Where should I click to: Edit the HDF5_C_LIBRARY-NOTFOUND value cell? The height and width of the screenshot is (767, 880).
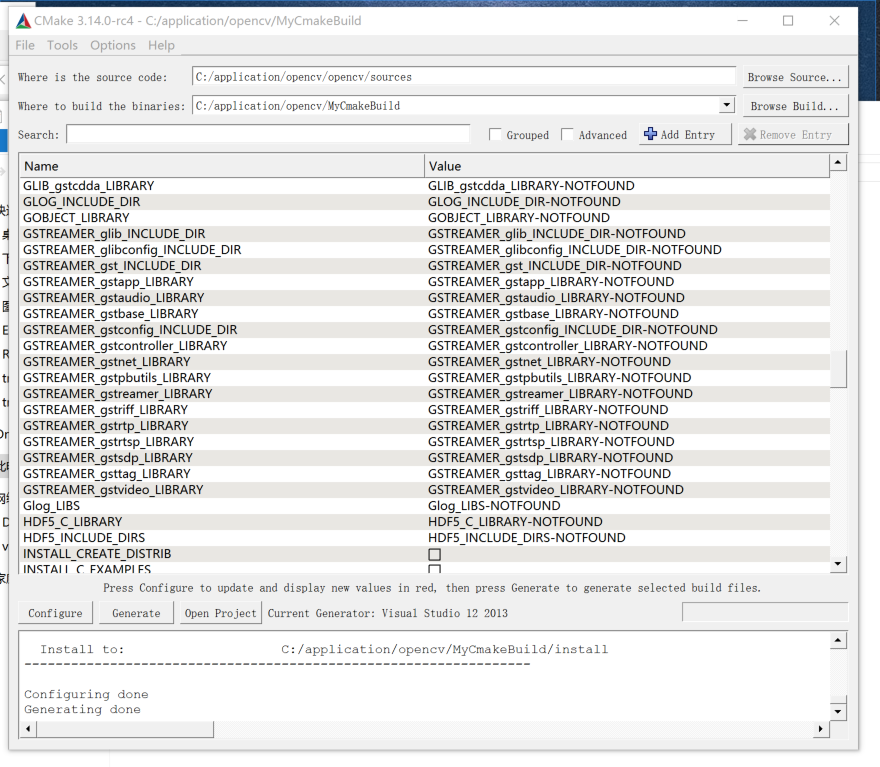627,522
